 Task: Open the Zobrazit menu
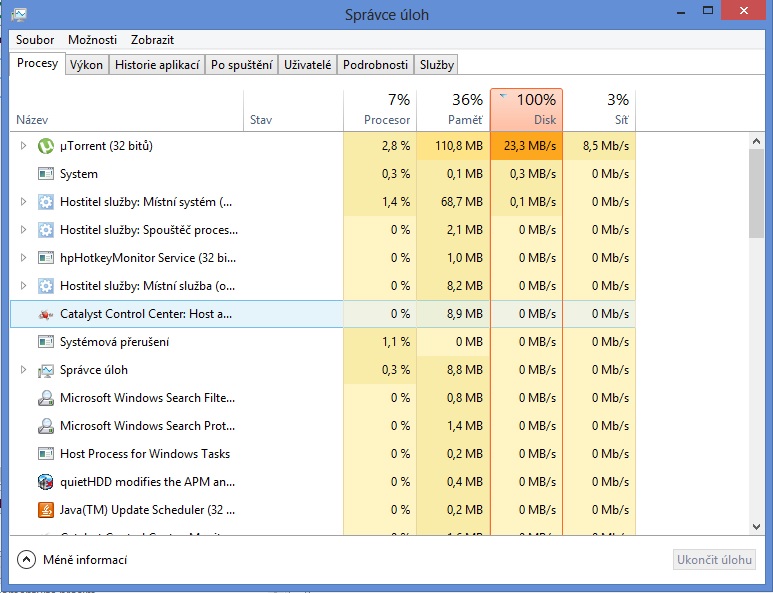152,40
